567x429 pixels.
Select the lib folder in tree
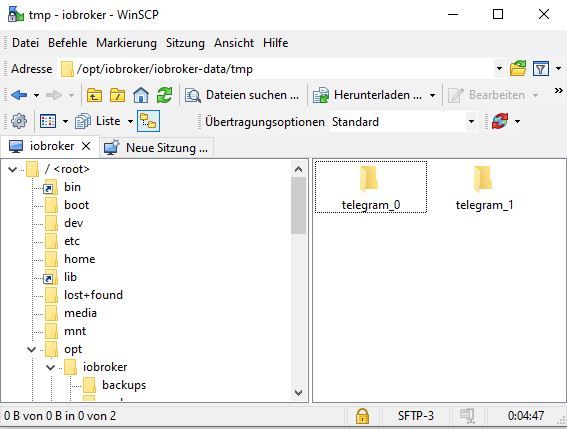point(60,277)
